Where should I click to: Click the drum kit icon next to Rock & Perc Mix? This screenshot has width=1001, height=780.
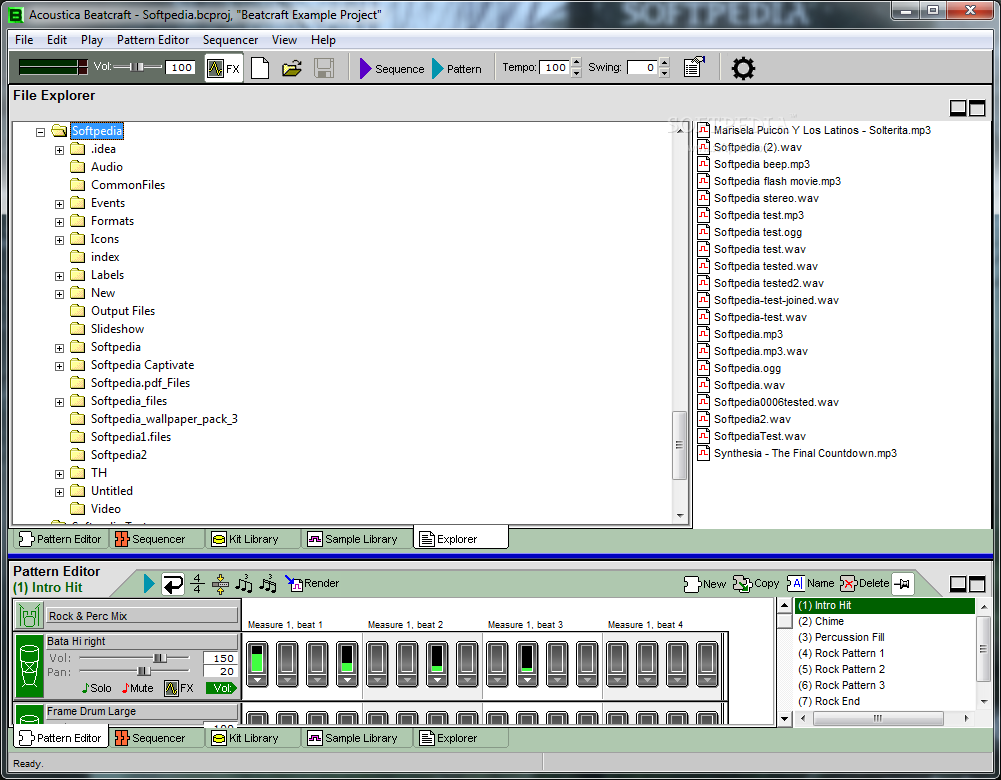coord(29,615)
